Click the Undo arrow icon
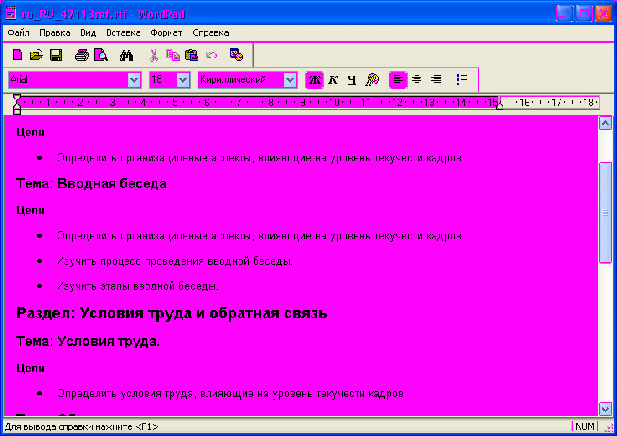The width and height of the screenshot is (617, 436). point(211,54)
